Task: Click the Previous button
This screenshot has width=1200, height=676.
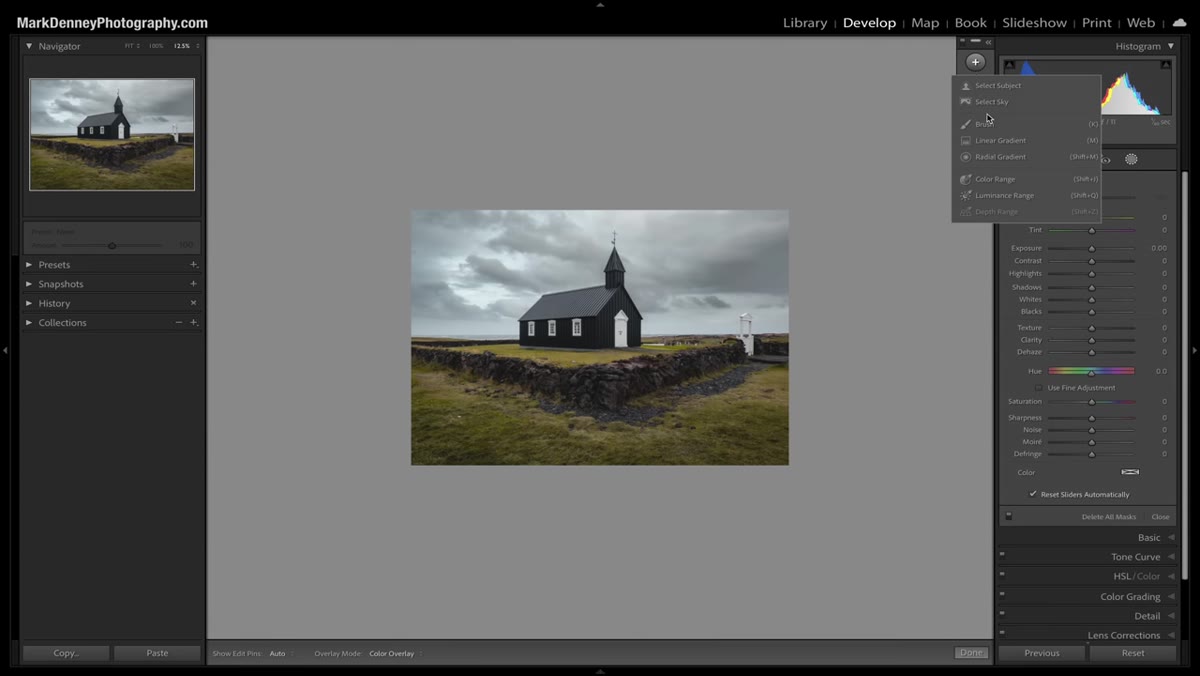Action: [1042, 653]
